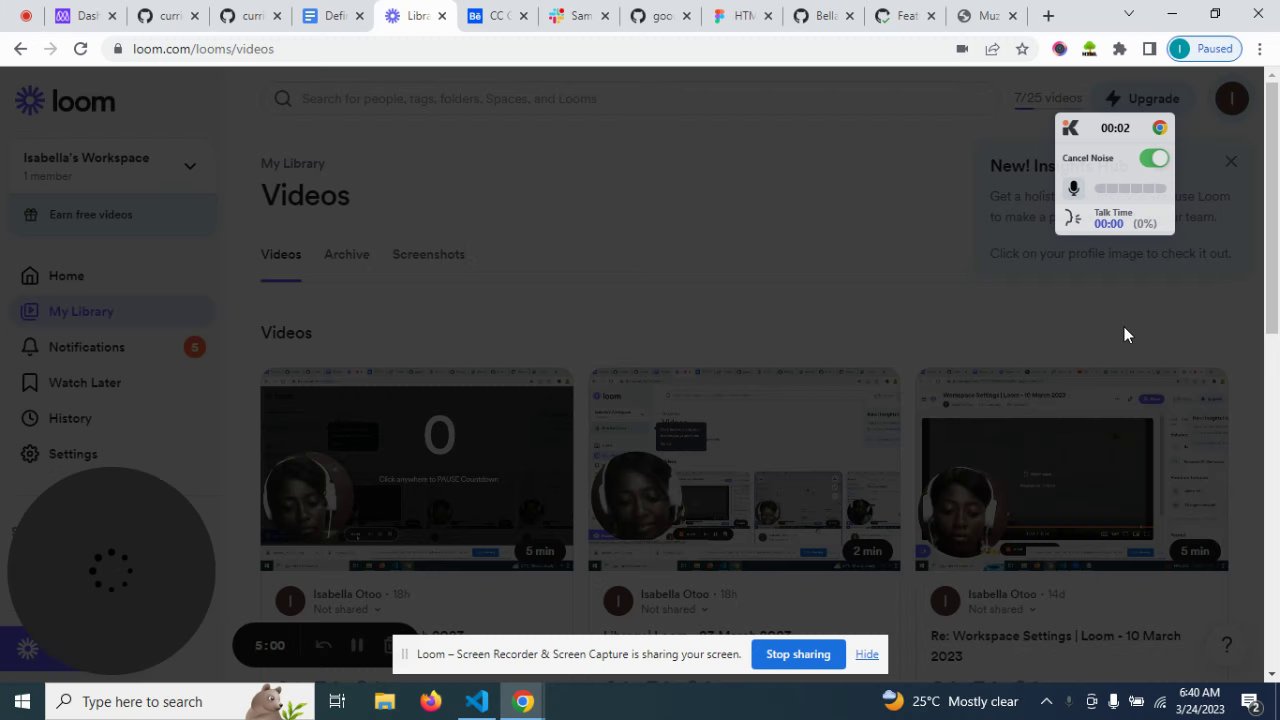
Task: Click the 7/25 videos counter
Action: coord(1048,98)
